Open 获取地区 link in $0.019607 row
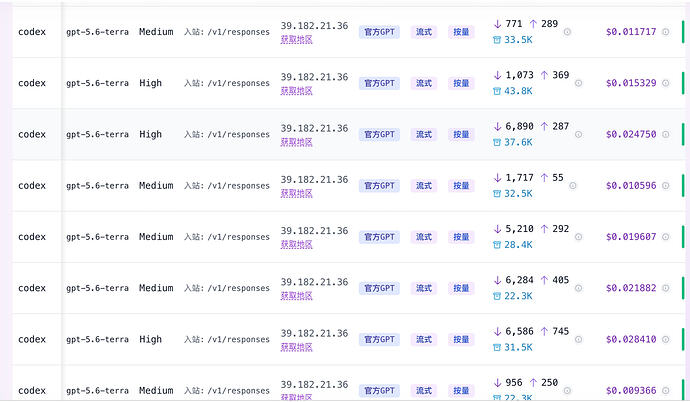 [x=297, y=245]
